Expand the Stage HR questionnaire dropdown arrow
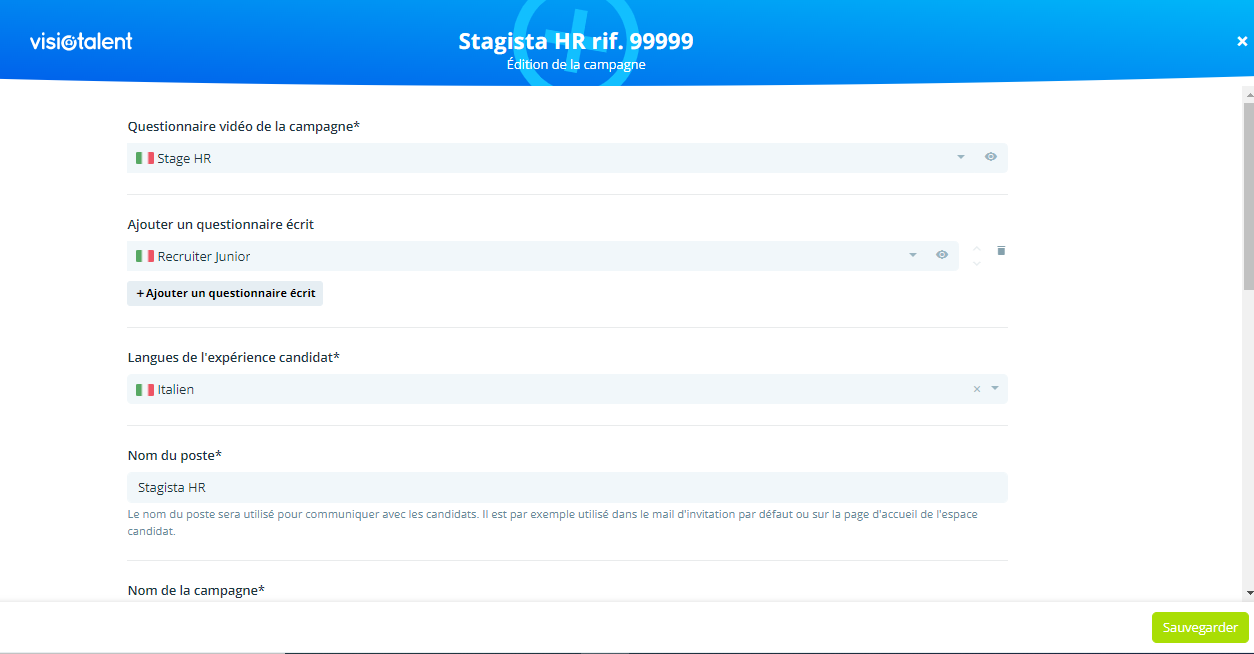Viewport: 1254px width, 654px height. click(961, 157)
